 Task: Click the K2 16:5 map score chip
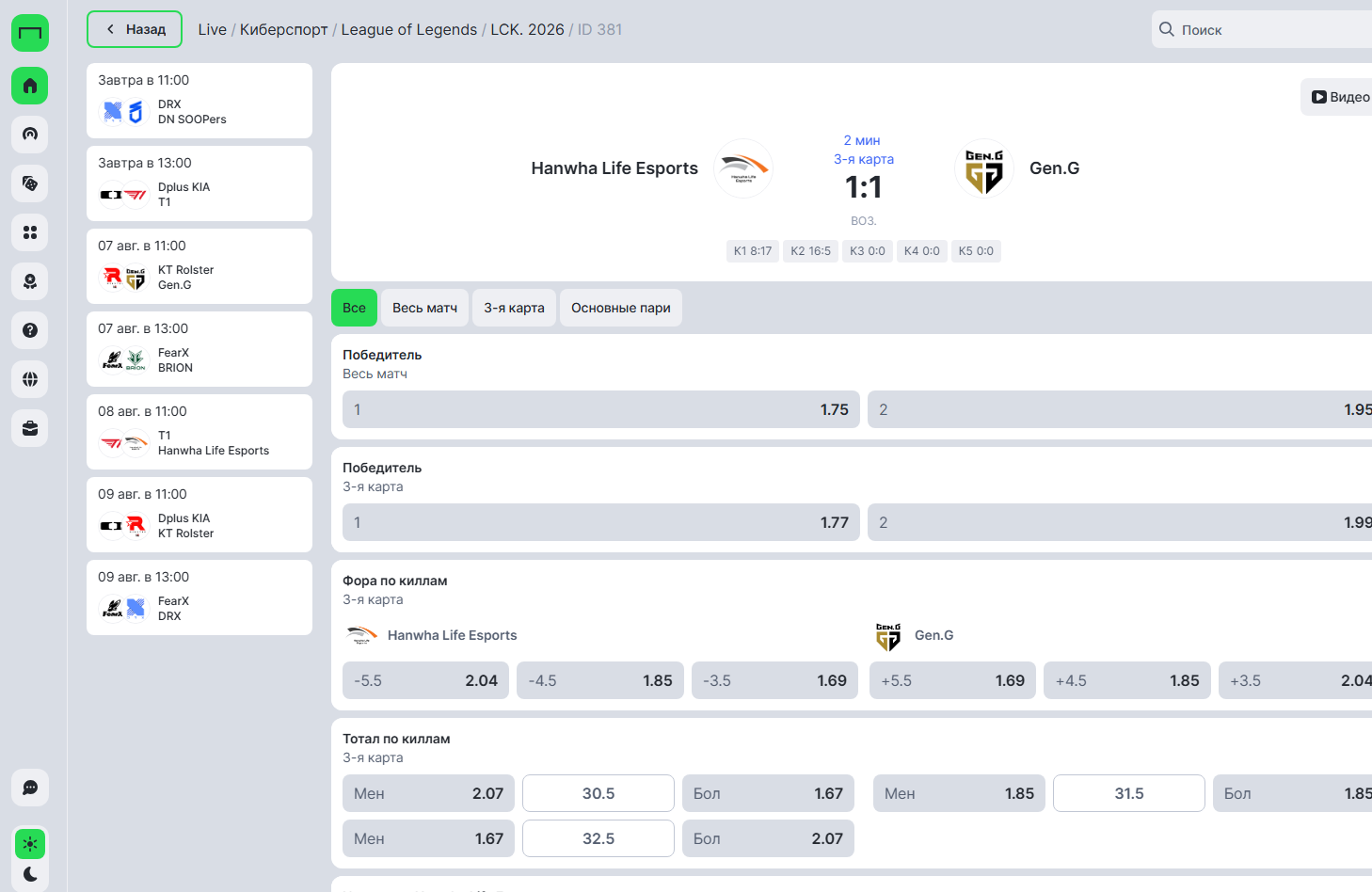811,251
